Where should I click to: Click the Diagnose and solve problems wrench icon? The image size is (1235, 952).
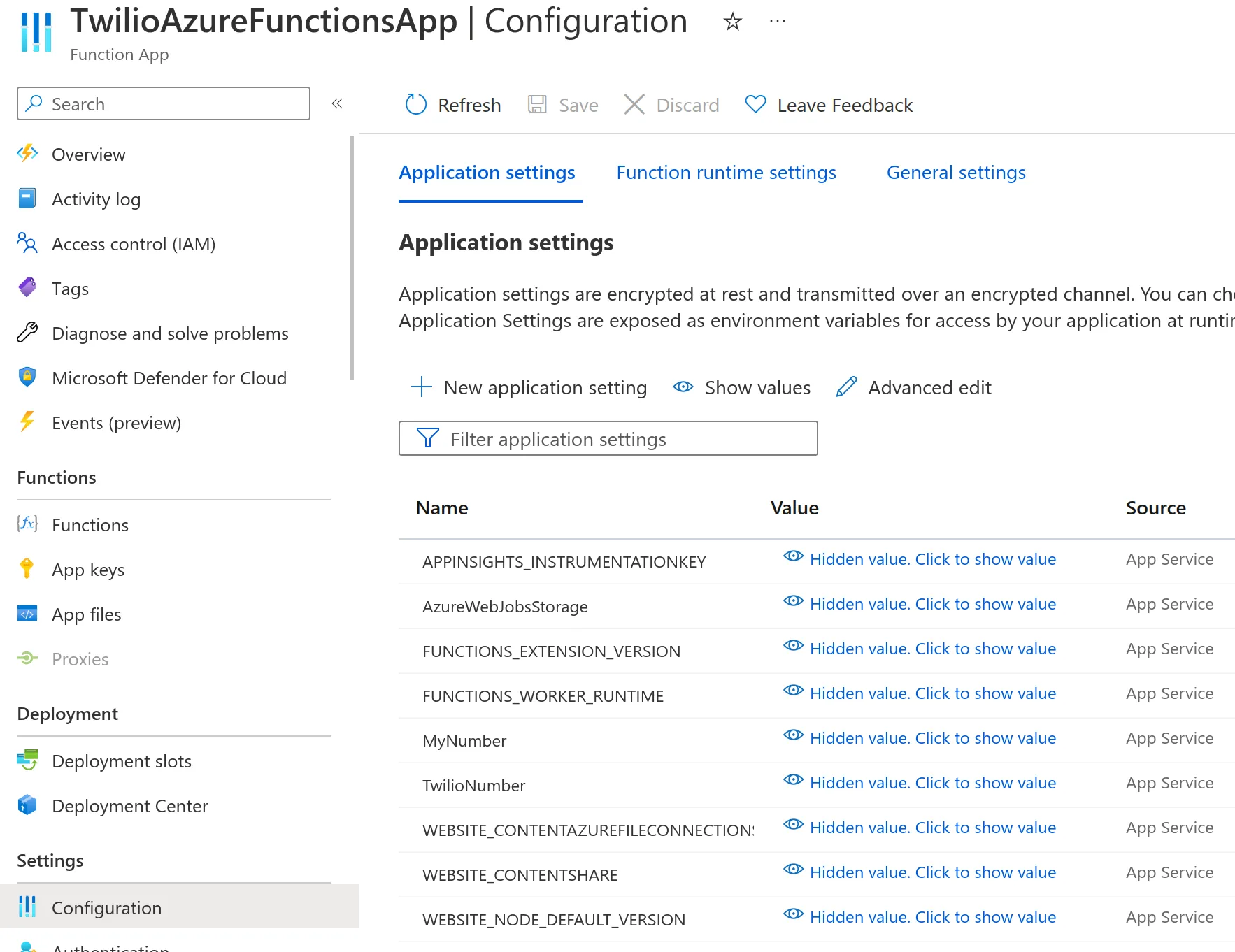[27, 333]
